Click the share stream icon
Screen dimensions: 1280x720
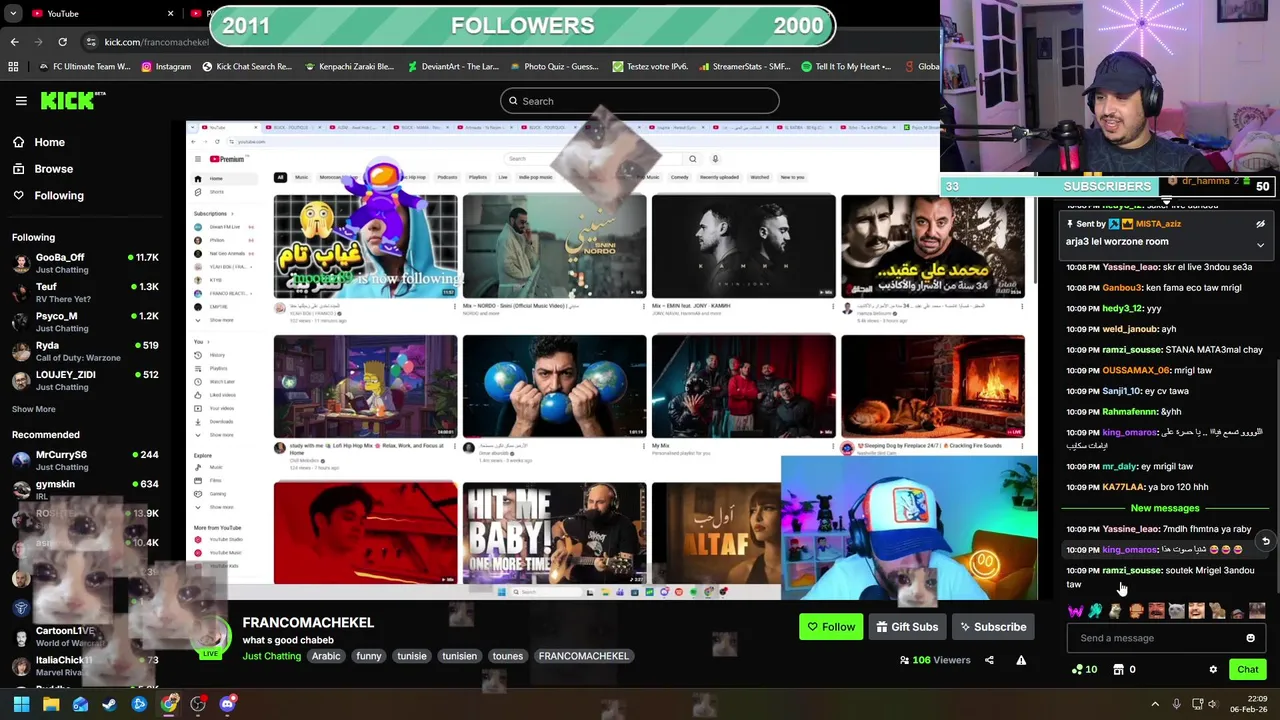(989, 660)
